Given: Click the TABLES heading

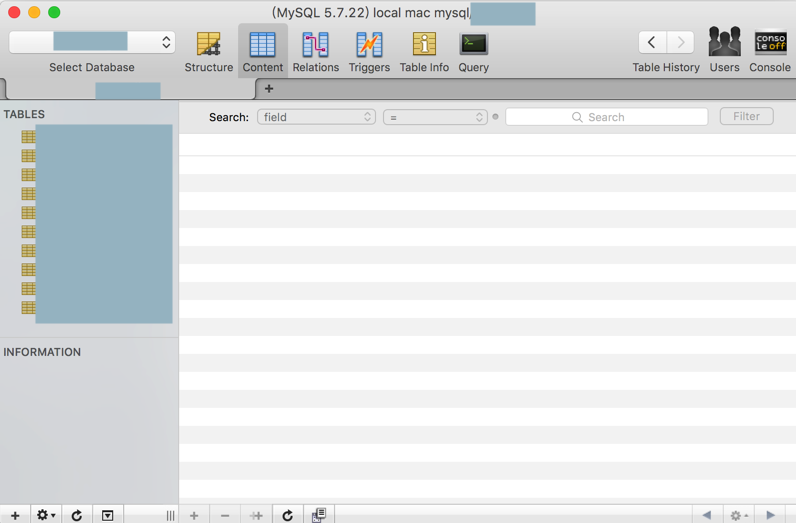Looking at the screenshot, I should (24, 114).
